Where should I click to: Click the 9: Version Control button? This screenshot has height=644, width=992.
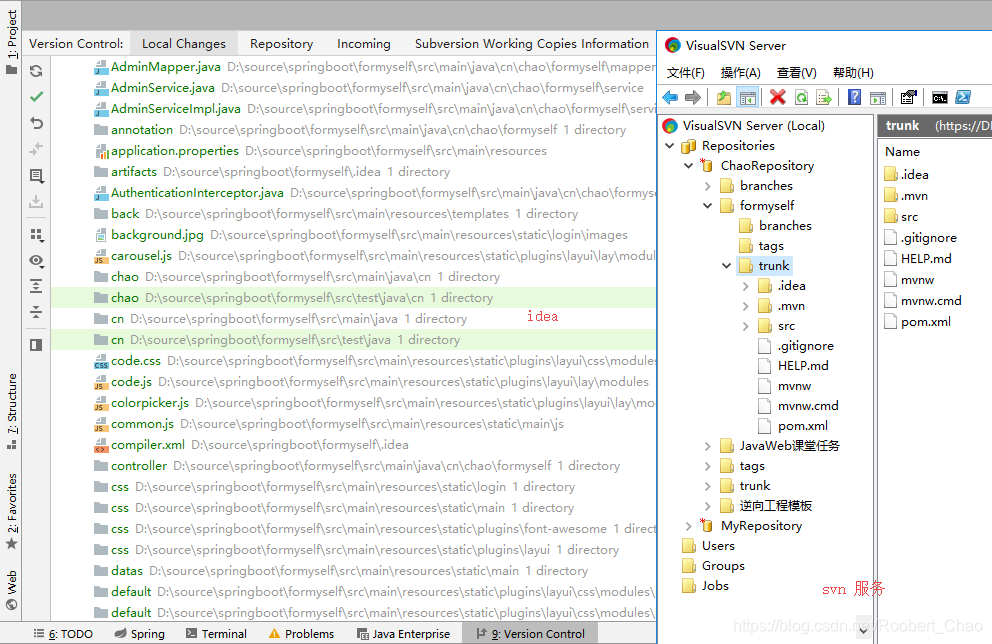531,634
